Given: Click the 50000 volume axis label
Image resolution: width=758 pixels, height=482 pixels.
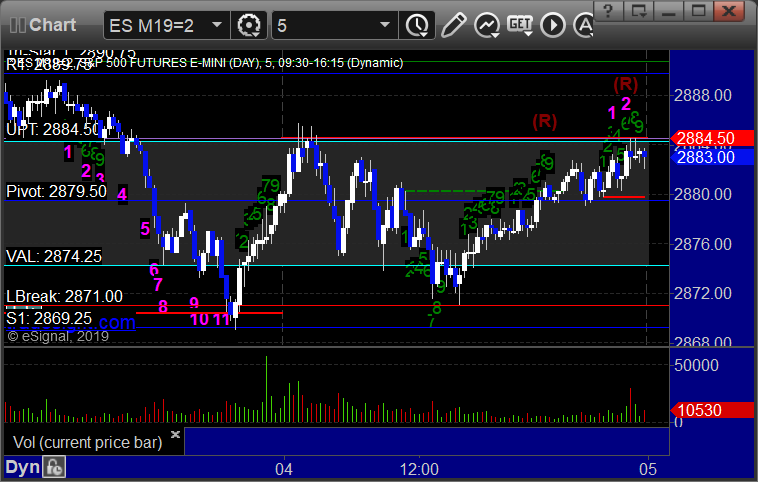Looking at the screenshot, I should point(696,365).
